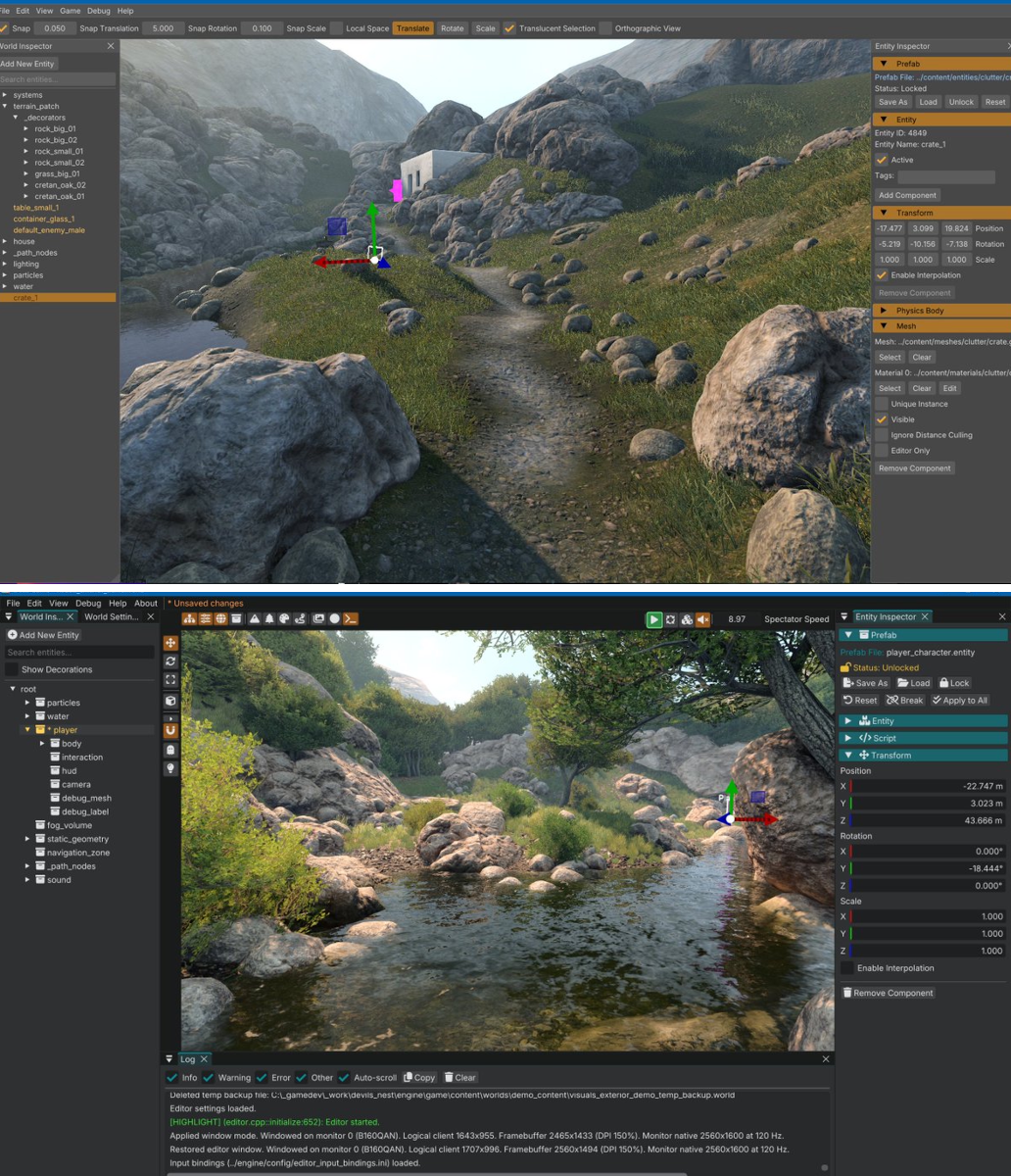The image size is (1011, 1176).
Task: Click Add New Entity with plus icon
Action: tap(43, 635)
